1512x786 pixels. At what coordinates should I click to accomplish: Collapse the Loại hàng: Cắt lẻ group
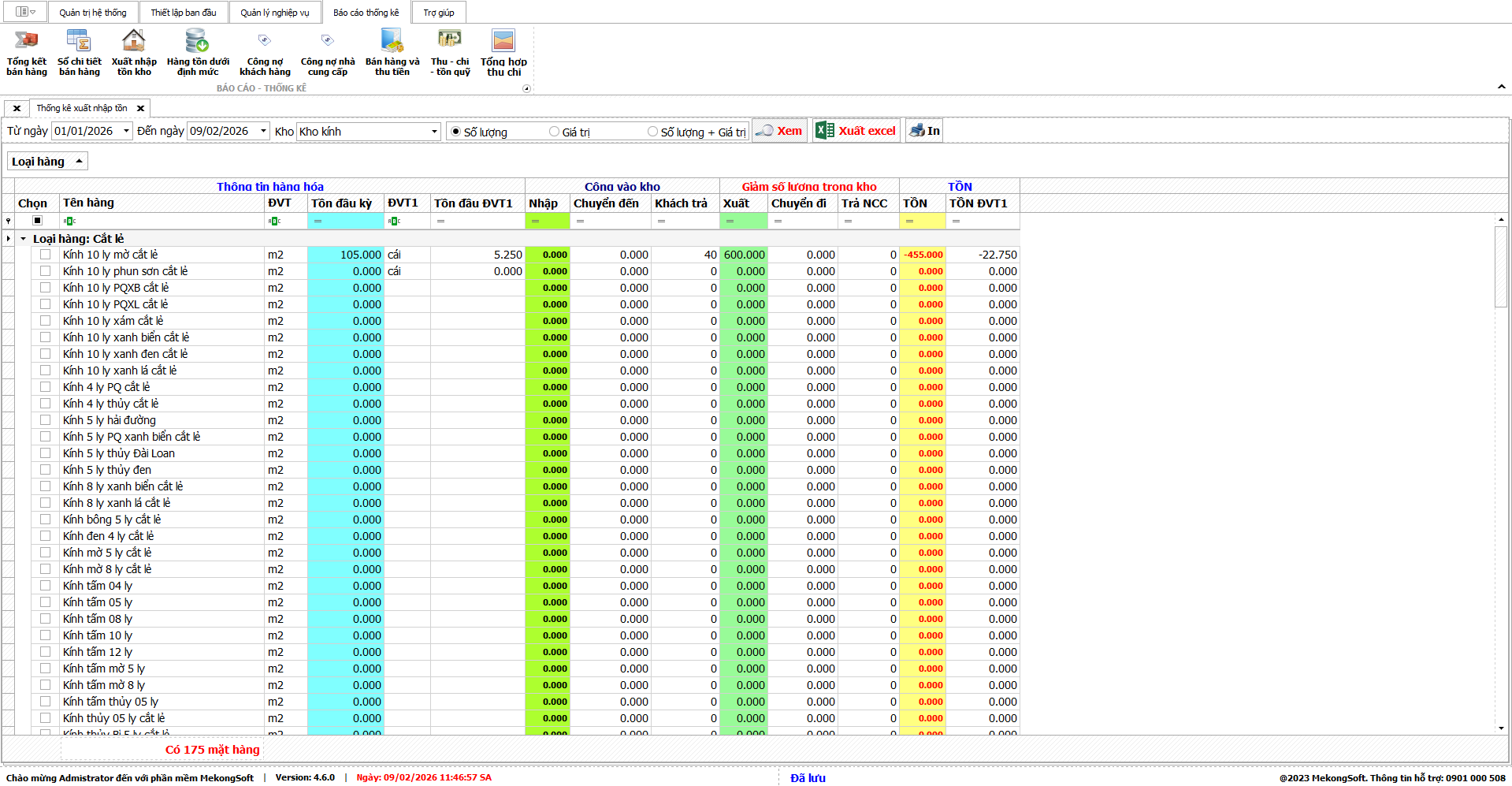pyautogui.click(x=24, y=239)
